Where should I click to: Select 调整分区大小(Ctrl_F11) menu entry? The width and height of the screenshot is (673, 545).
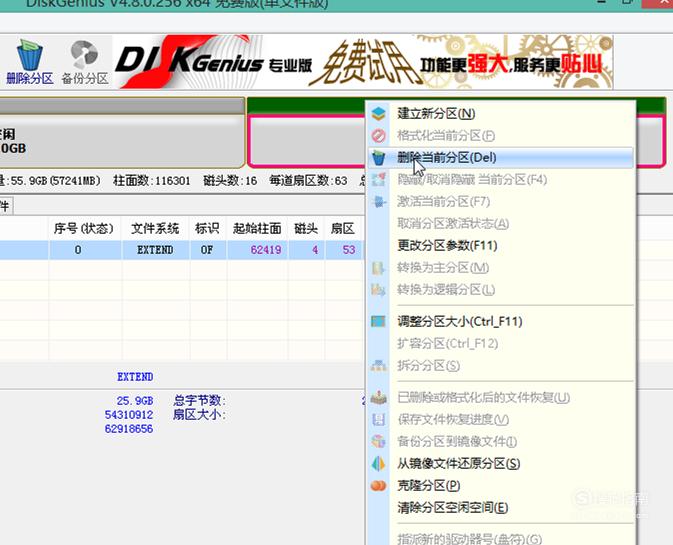point(460,321)
